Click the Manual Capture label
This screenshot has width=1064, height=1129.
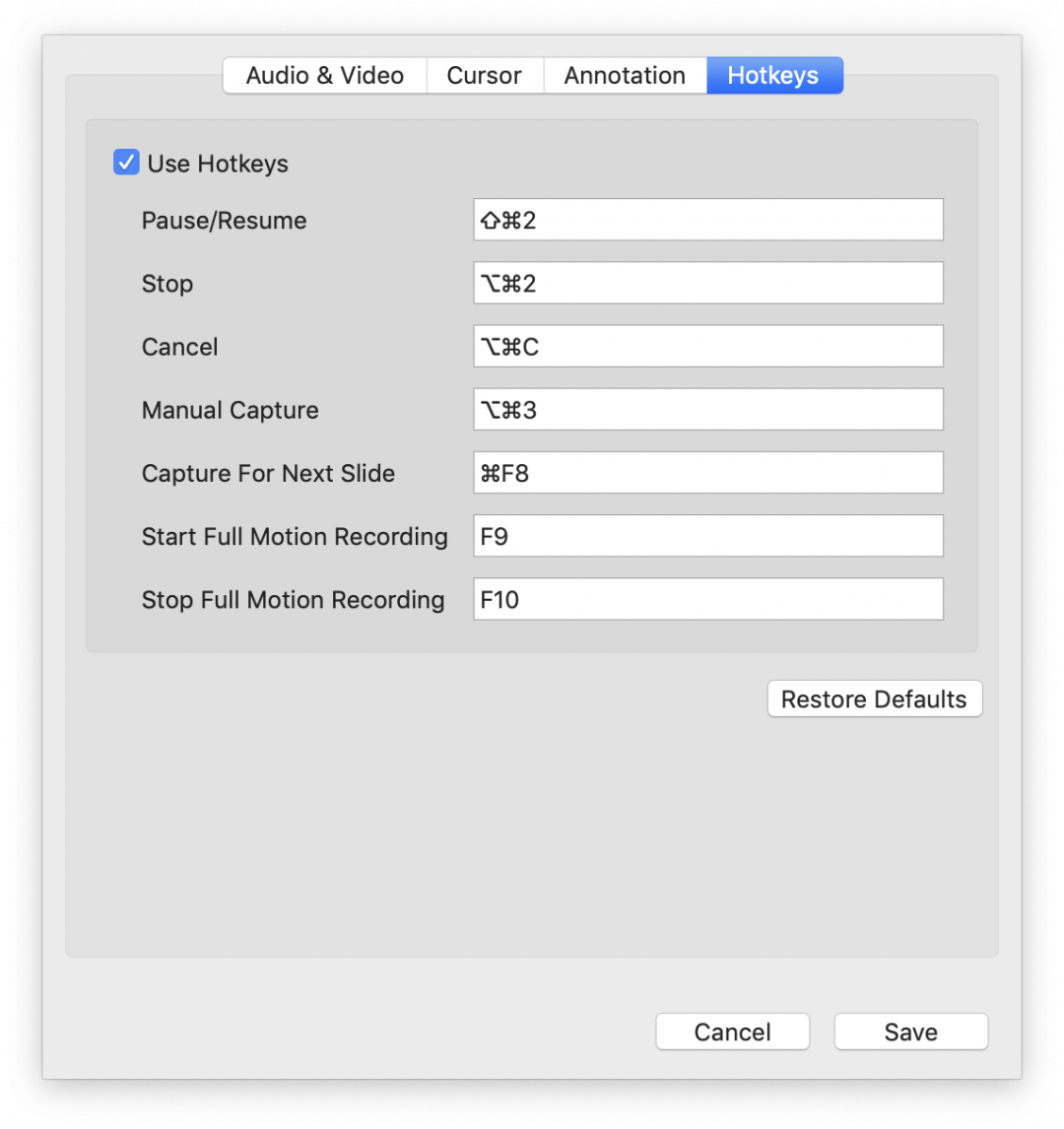pyautogui.click(x=230, y=409)
